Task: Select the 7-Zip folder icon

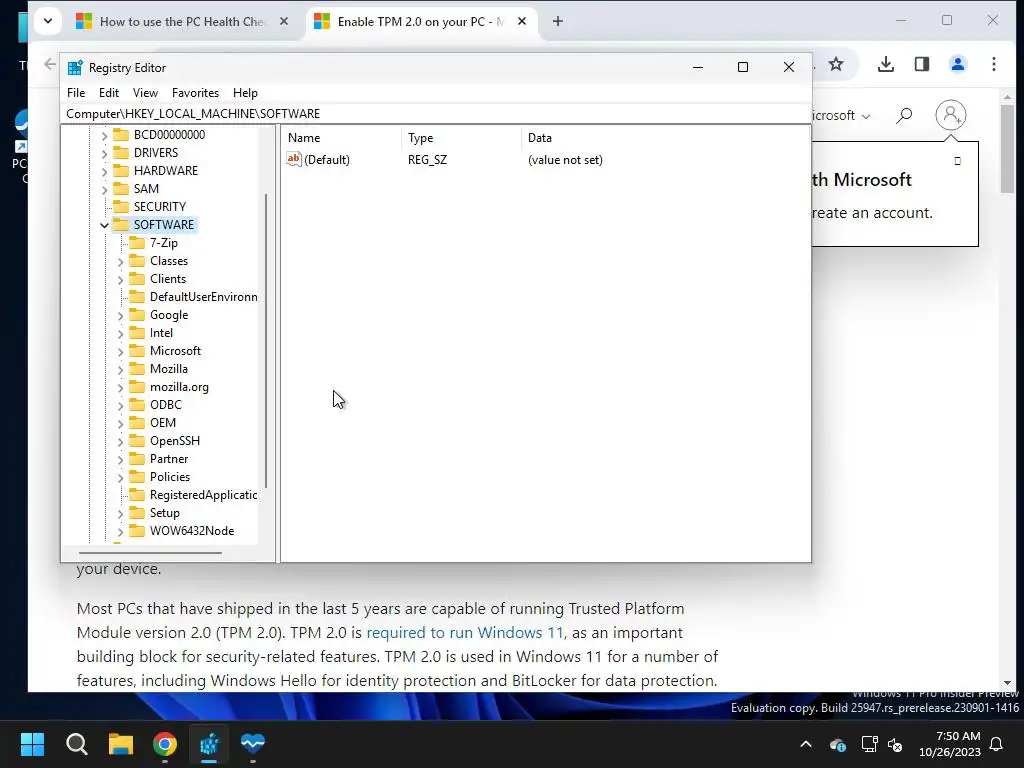Action: click(x=137, y=242)
